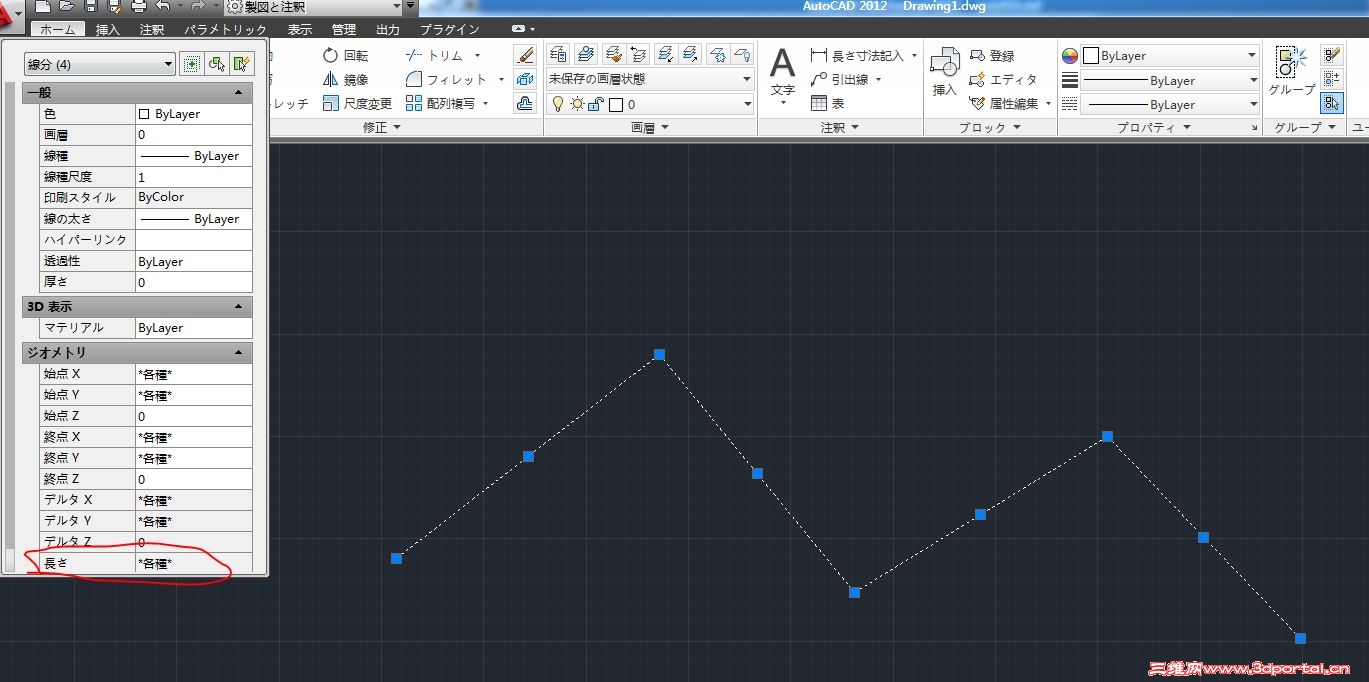
Task: Switch to the 挿入 ribbon tab
Action: coord(108,30)
